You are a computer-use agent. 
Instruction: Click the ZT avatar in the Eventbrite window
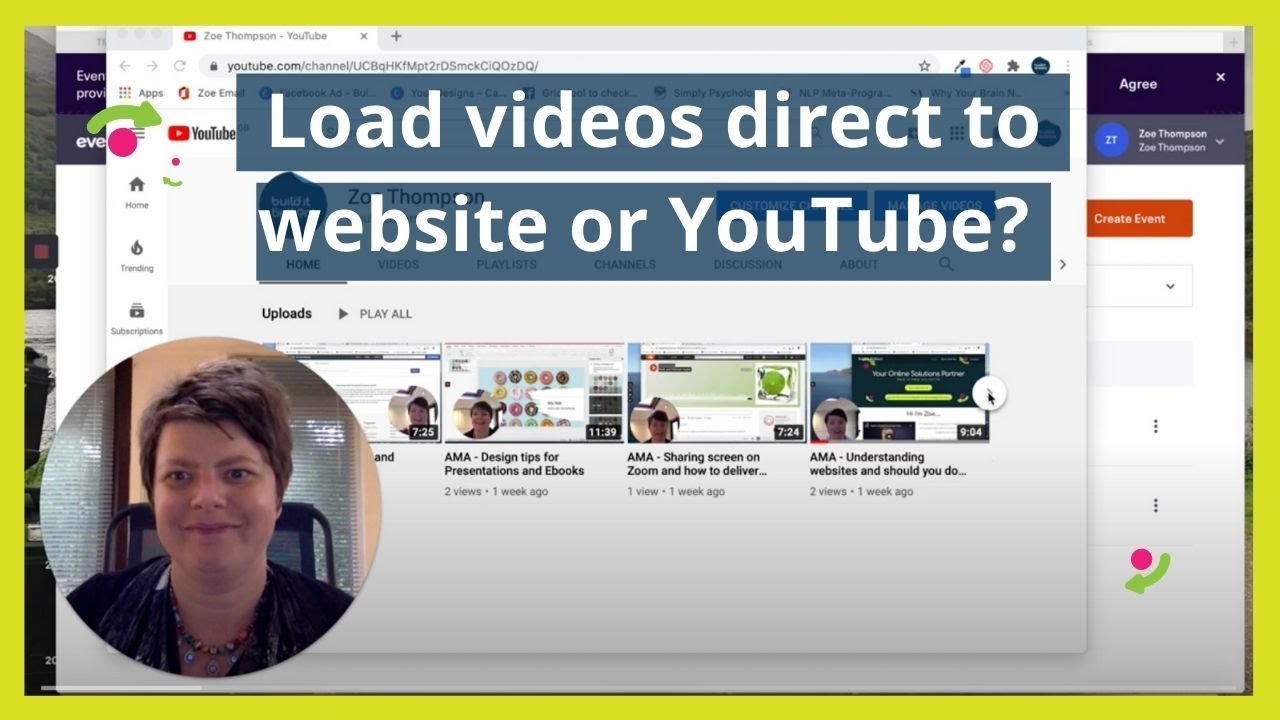coord(1111,140)
